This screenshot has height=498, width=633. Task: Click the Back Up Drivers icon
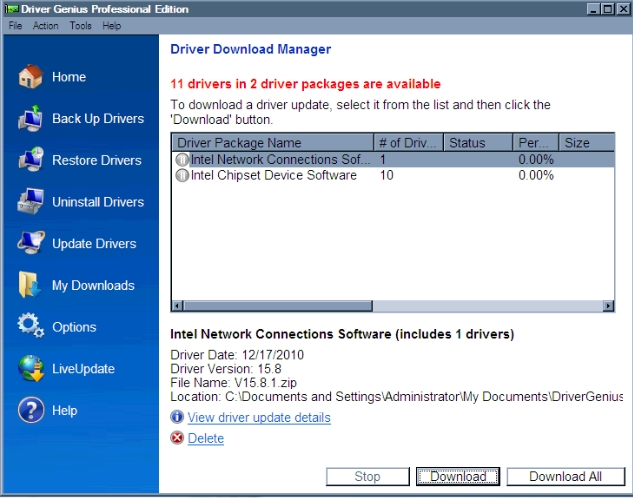(31, 119)
